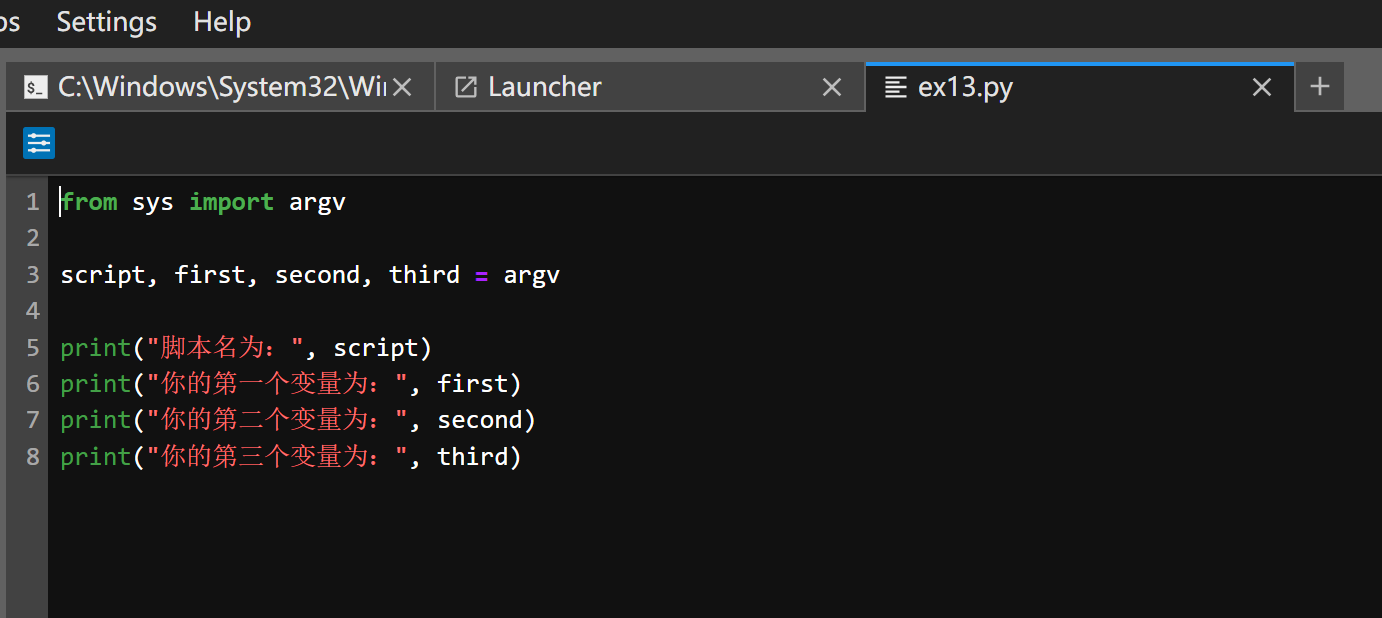The height and width of the screenshot is (618, 1382).
Task: Add a new tab with the plus button
Action: tap(1319, 87)
